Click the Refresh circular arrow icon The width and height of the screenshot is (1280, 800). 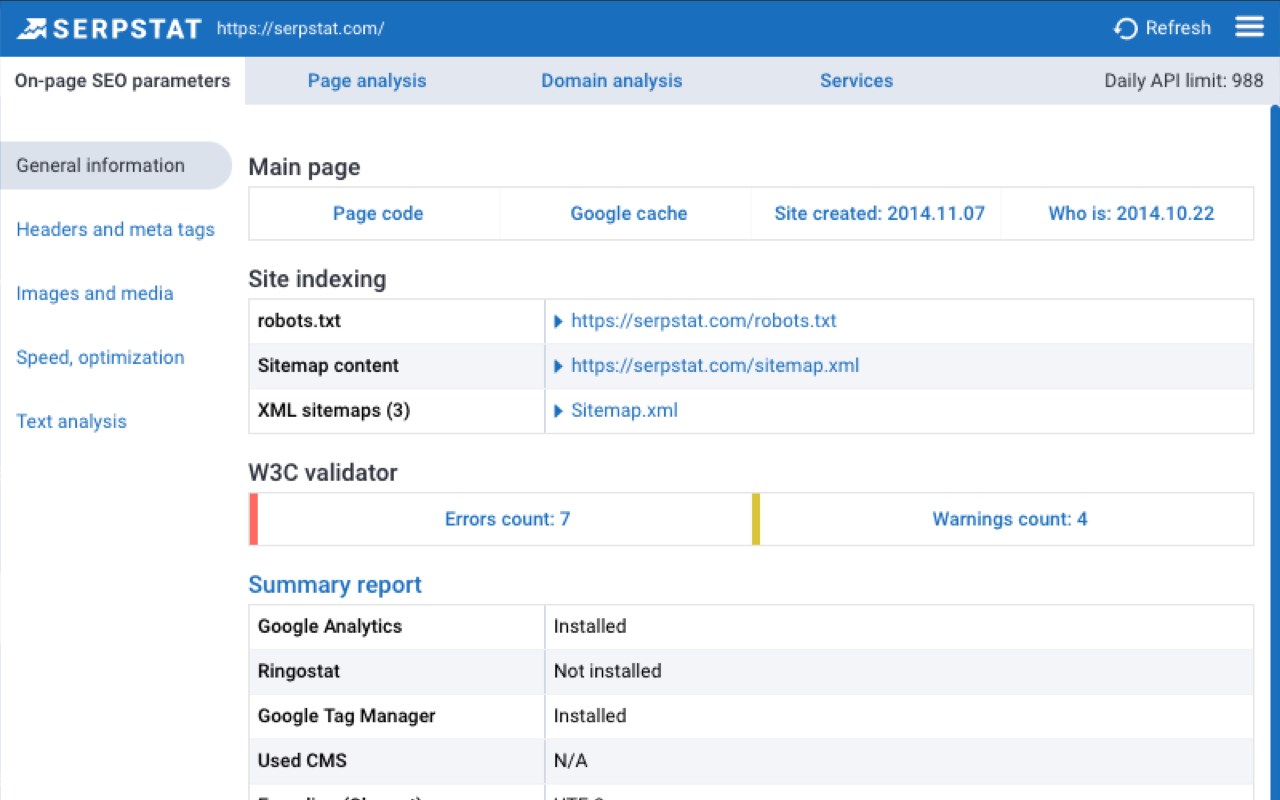pyautogui.click(x=1125, y=29)
